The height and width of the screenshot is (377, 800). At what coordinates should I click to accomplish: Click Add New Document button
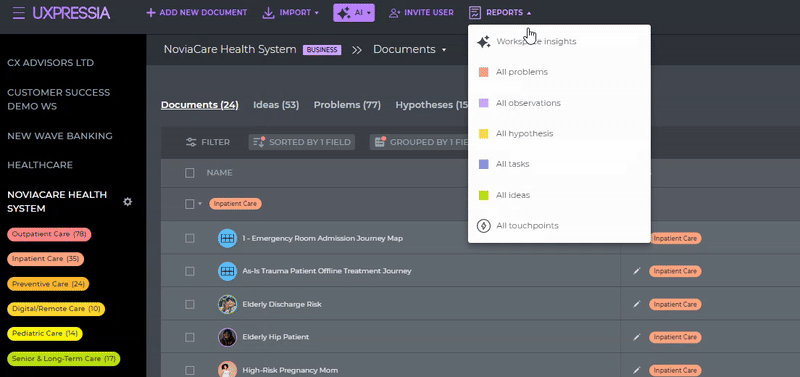(196, 13)
